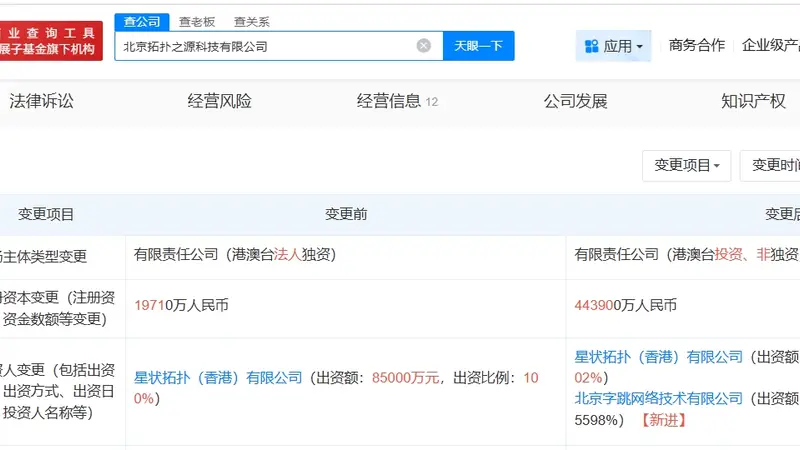The width and height of the screenshot is (800, 450).
Task: Click the red 查询工具 logo banner
Action: click(x=51, y=41)
